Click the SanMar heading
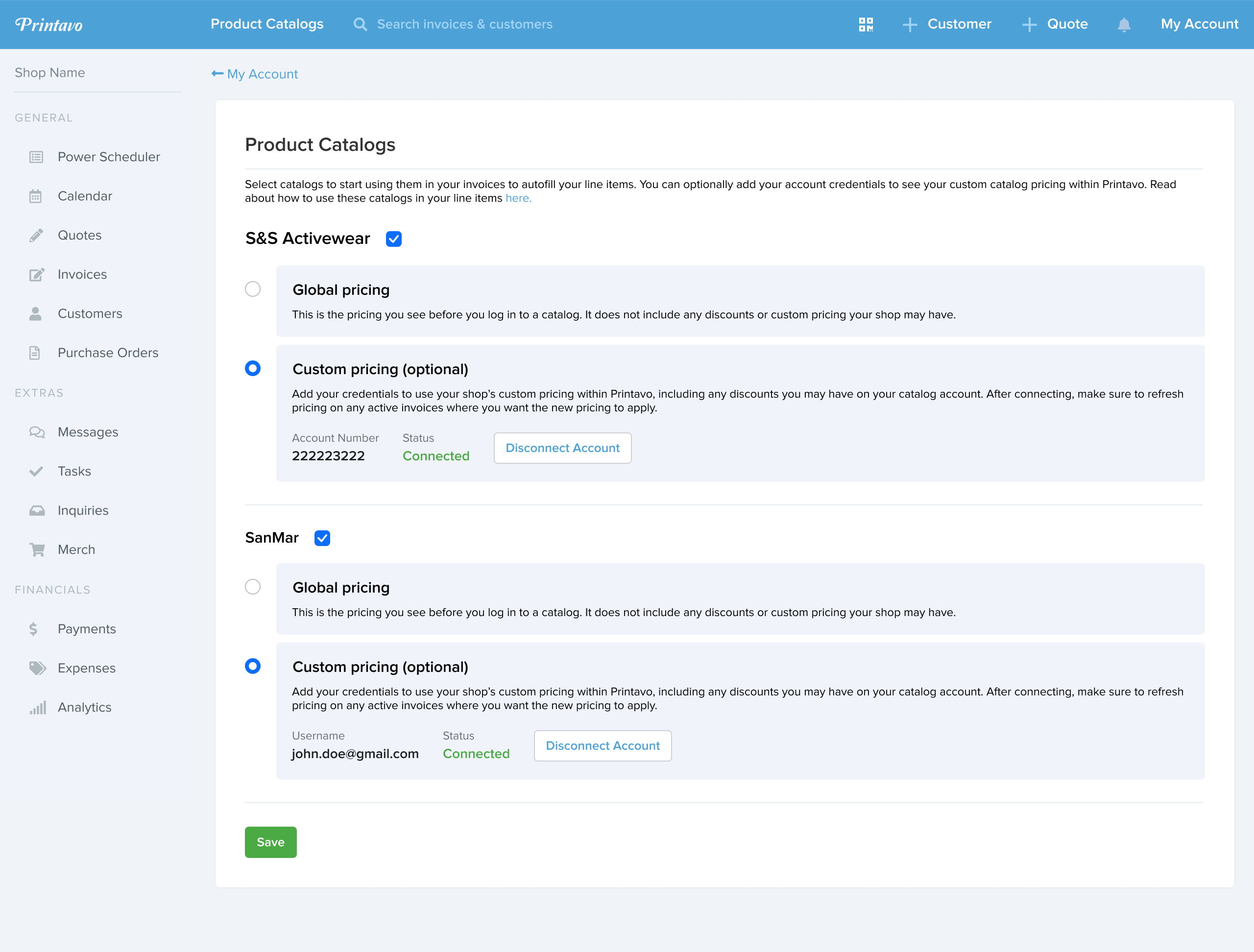Screen dimensions: 1254x952 tap(271, 538)
